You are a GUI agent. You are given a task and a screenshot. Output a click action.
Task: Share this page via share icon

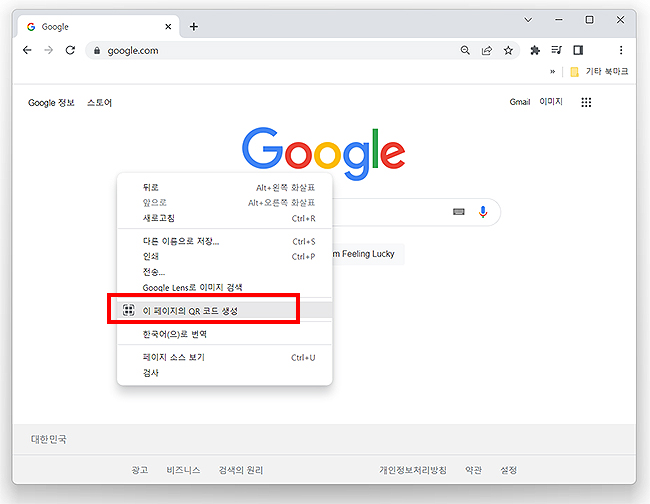click(487, 50)
